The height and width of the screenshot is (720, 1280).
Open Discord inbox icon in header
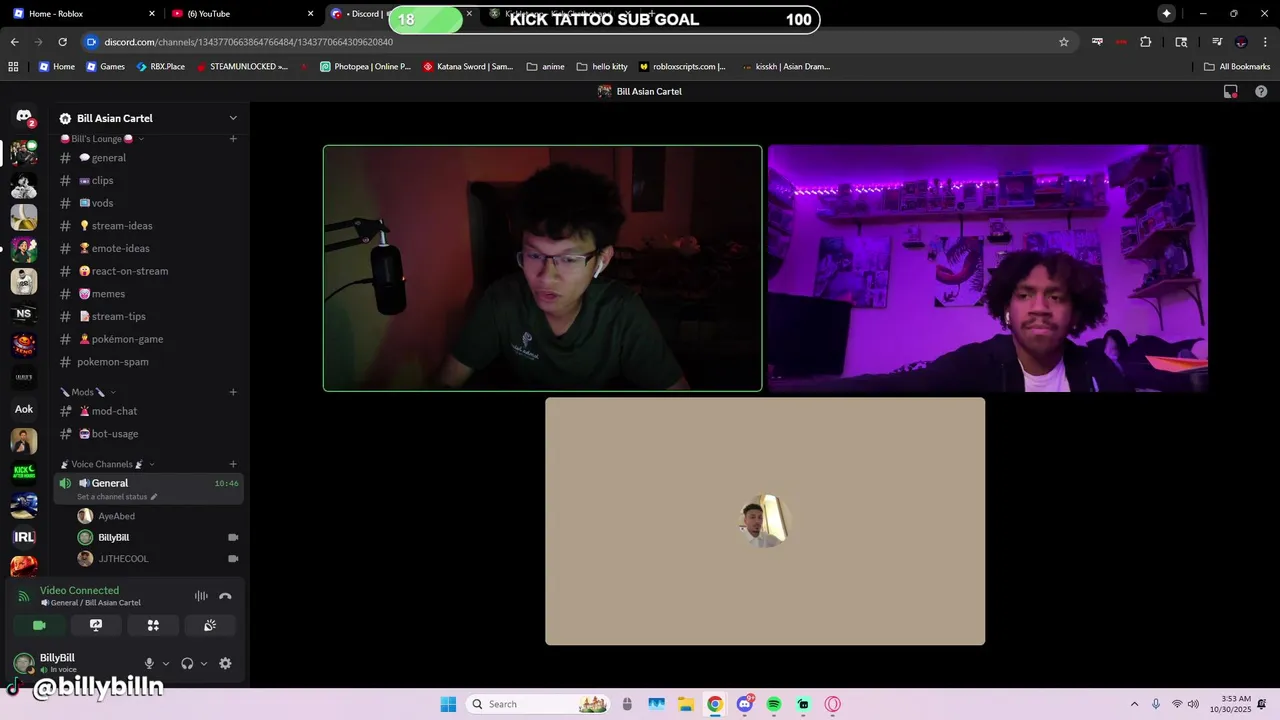pyautogui.click(x=1231, y=91)
